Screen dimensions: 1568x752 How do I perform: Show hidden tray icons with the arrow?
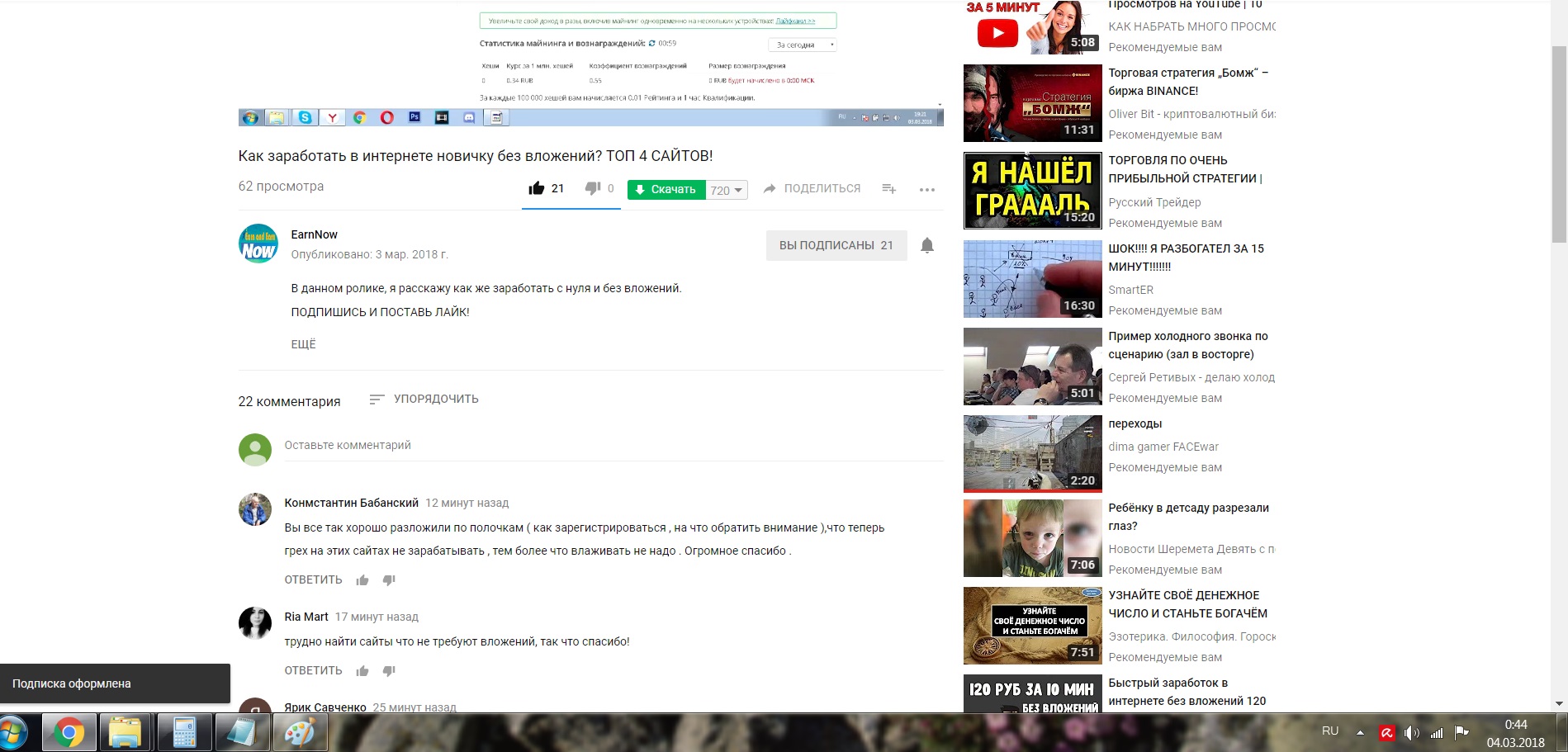coord(1360,732)
